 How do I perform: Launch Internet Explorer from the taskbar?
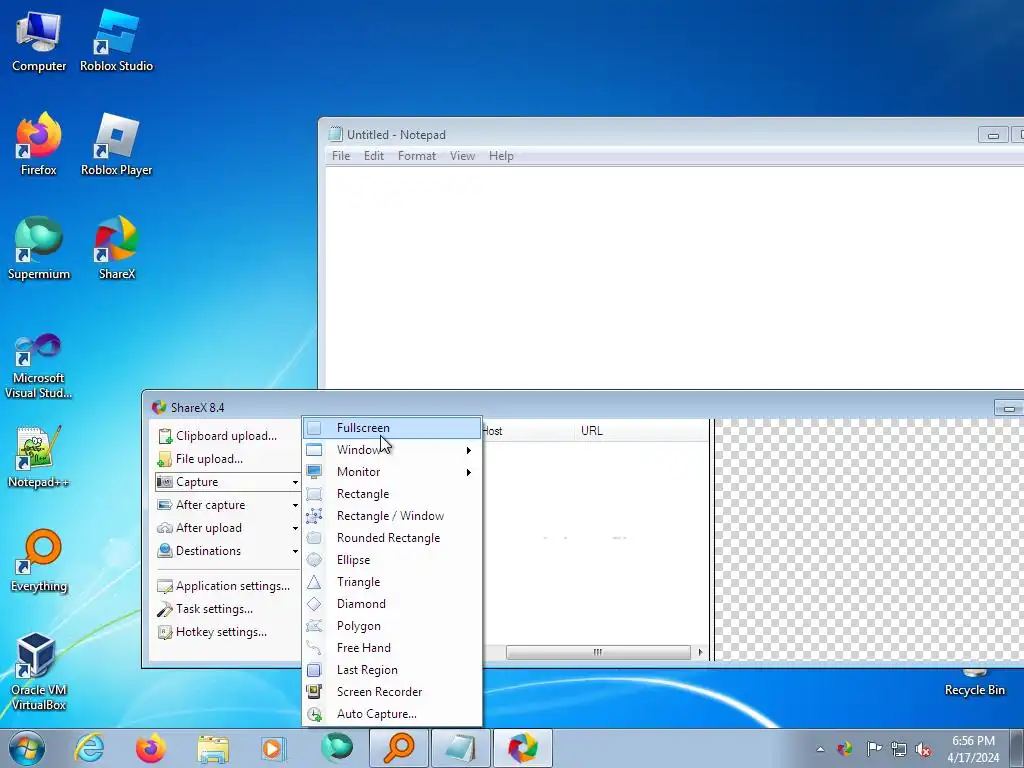click(89, 748)
